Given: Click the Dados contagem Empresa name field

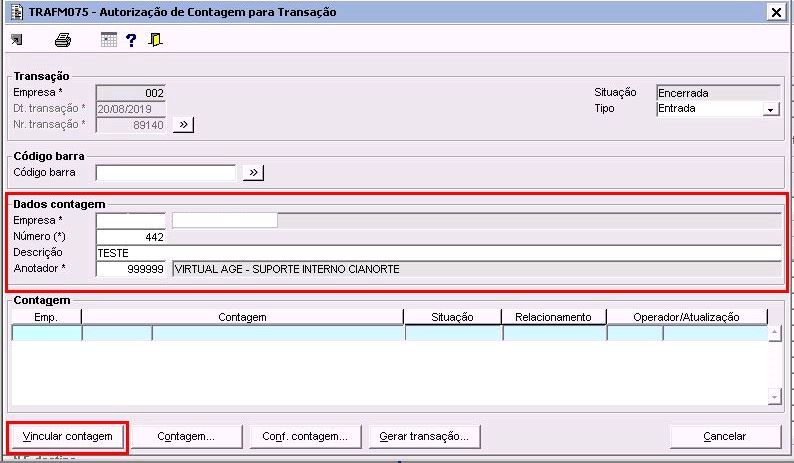Looking at the screenshot, I should (477, 221).
